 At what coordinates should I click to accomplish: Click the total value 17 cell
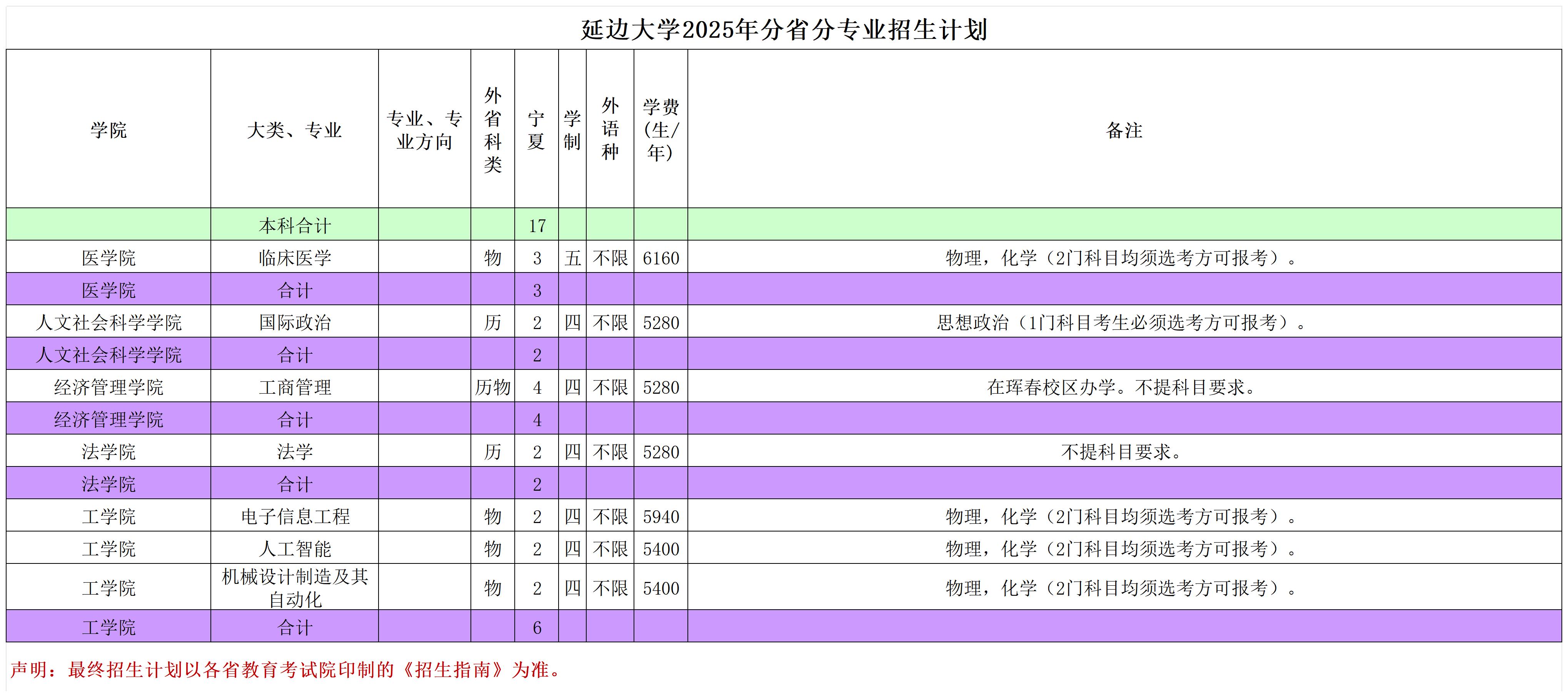pos(536,225)
